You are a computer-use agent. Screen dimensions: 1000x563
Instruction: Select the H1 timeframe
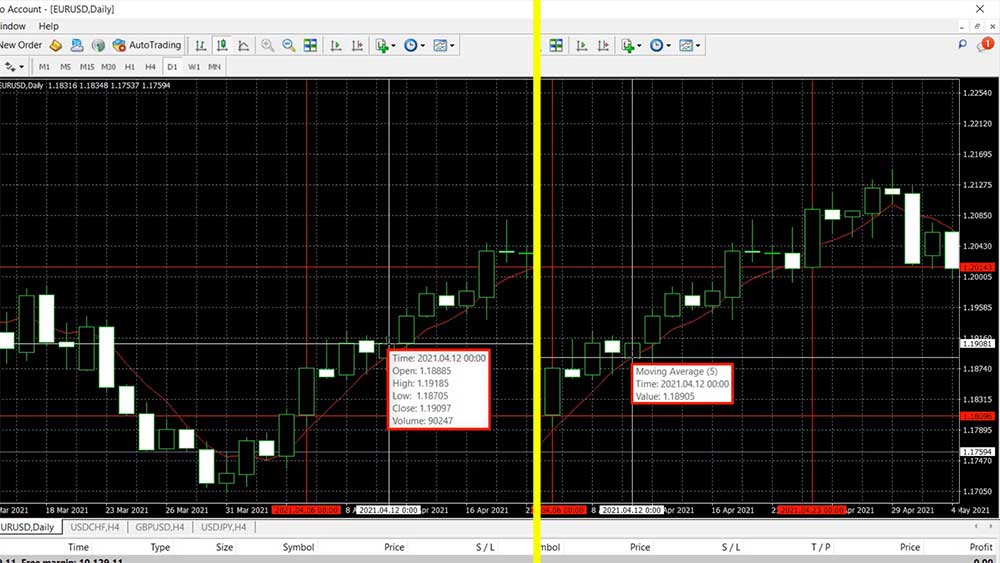click(129, 66)
